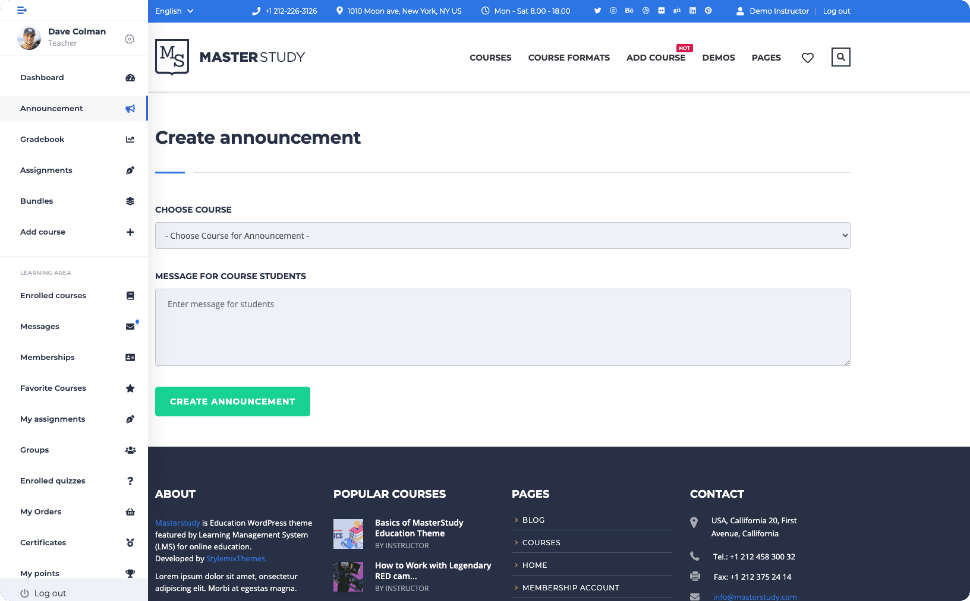
Task: Expand the Blog entry under Pages footer
Action: [533, 520]
